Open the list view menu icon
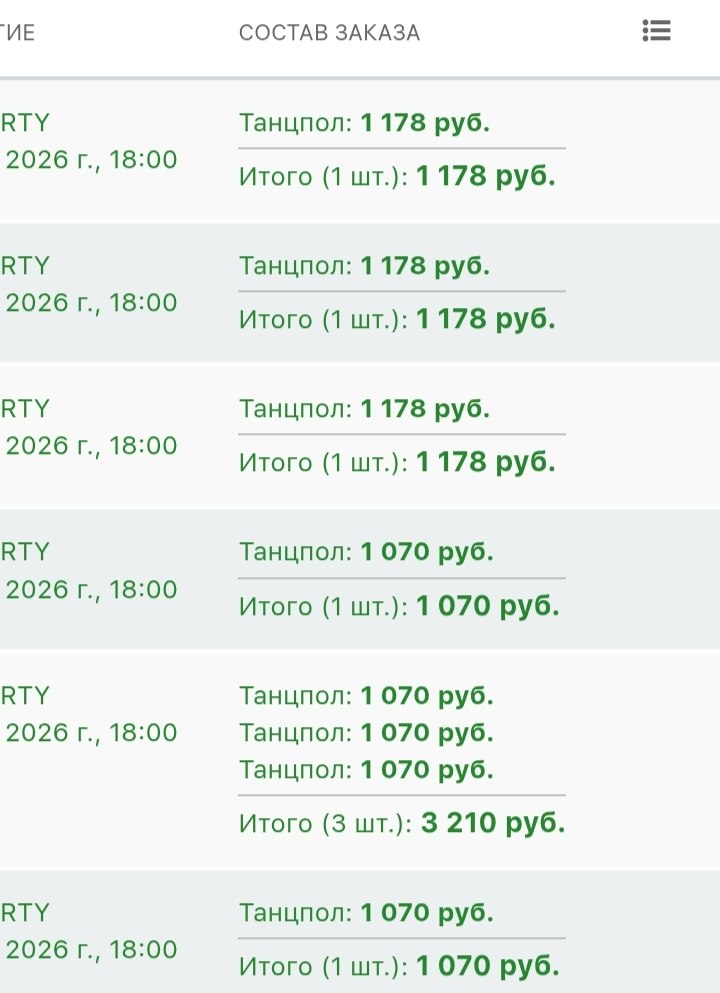 [x=656, y=30]
